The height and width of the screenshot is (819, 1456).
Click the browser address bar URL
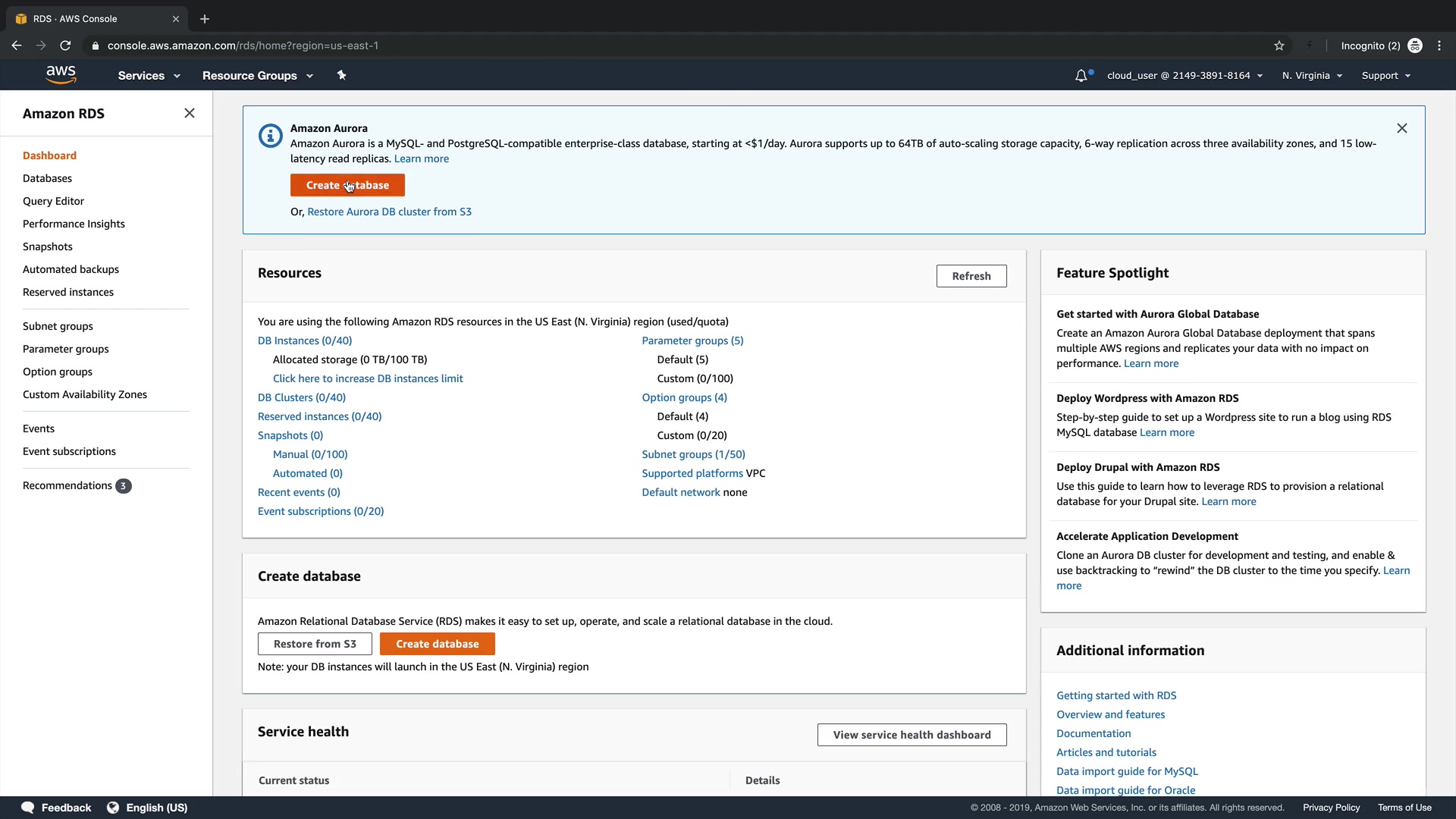243,45
